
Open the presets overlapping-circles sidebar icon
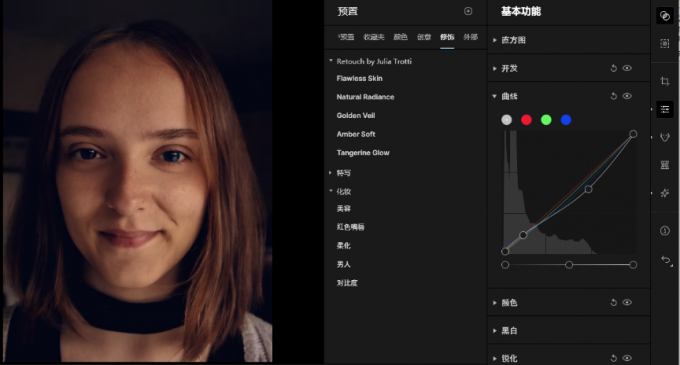click(x=664, y=16)
